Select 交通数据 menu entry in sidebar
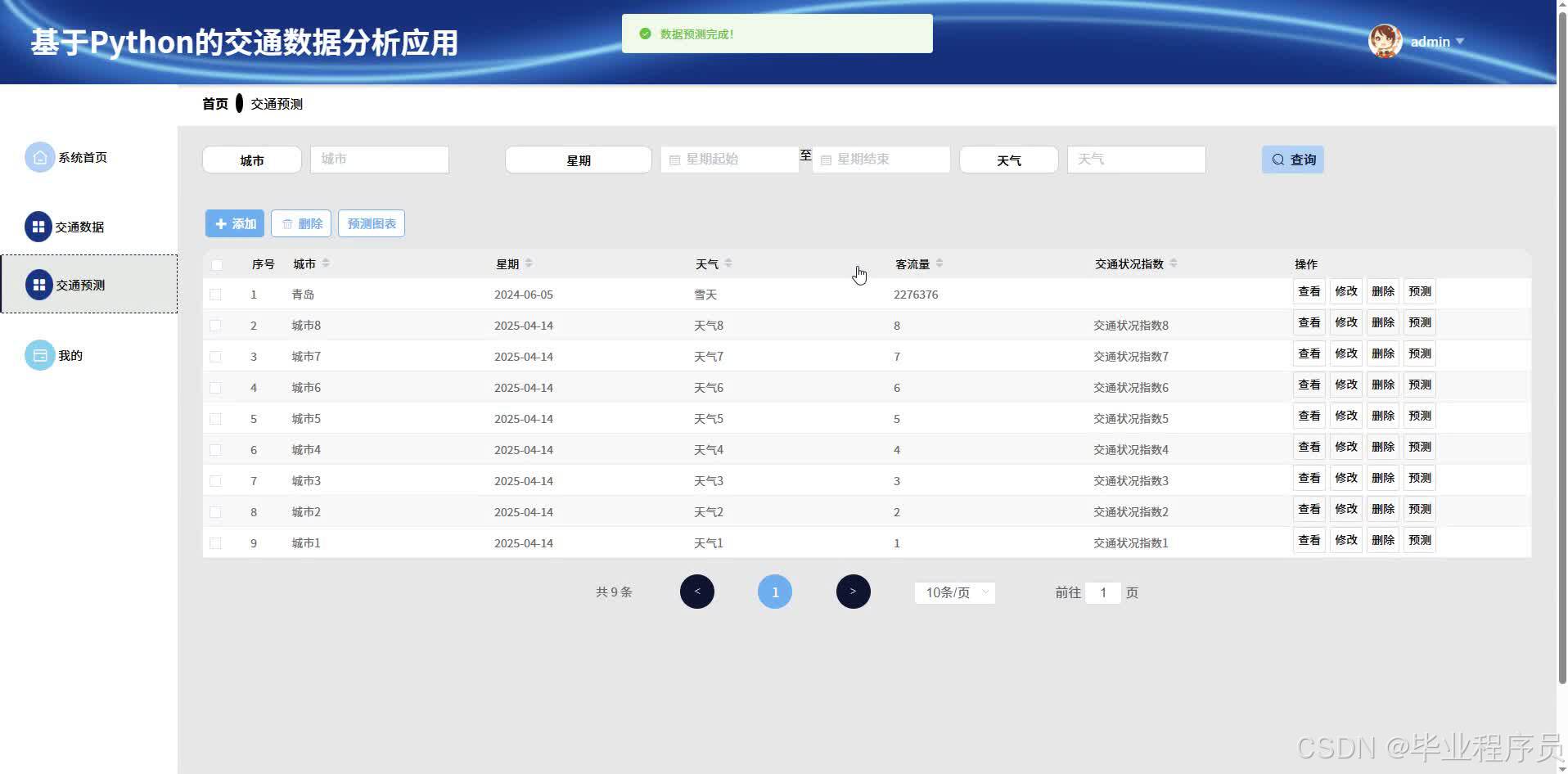This screenshot has width=1568, height=774. click(x=79, y=227)
